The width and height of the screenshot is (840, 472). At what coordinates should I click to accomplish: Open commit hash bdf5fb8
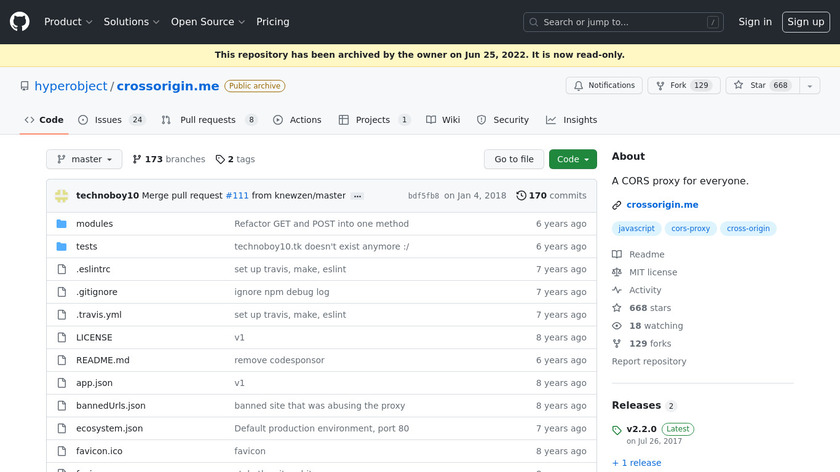[x=423, y=196]
